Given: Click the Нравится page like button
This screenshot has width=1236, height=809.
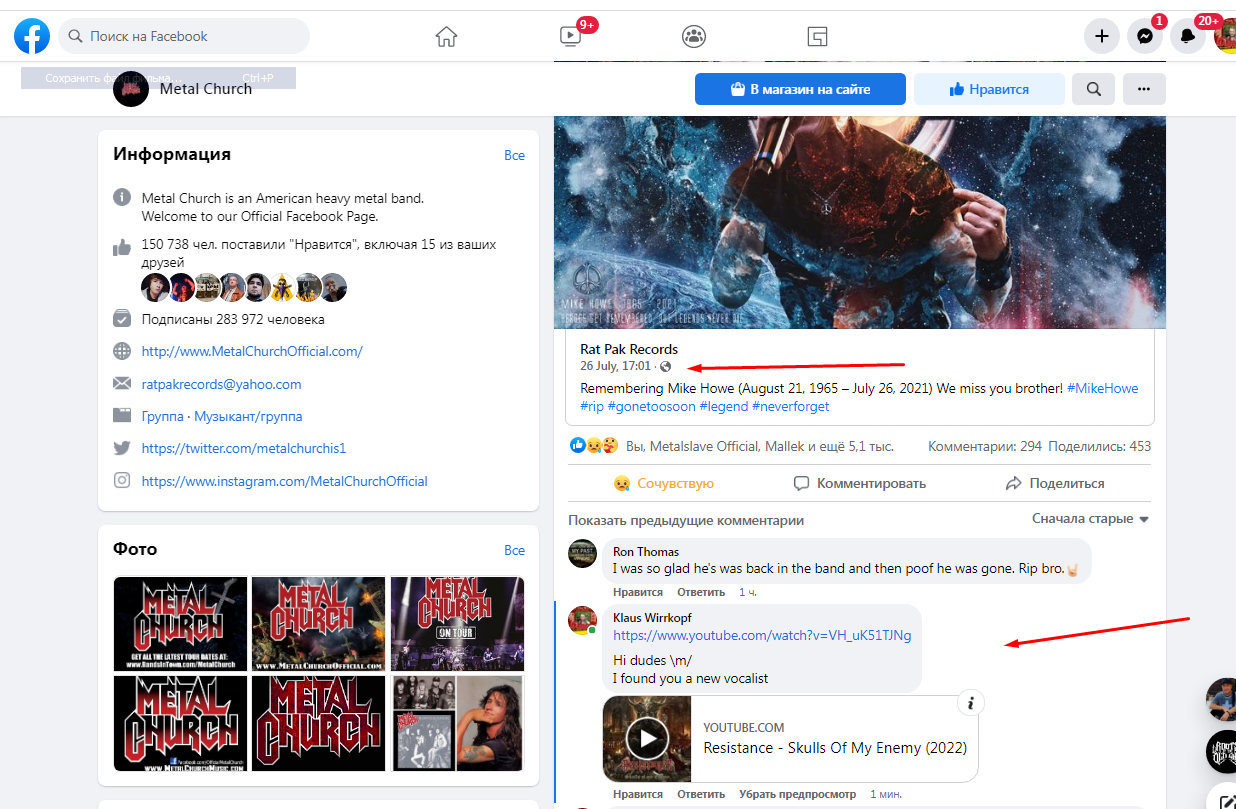Looking at the screenshot, I should pos(989,89).
